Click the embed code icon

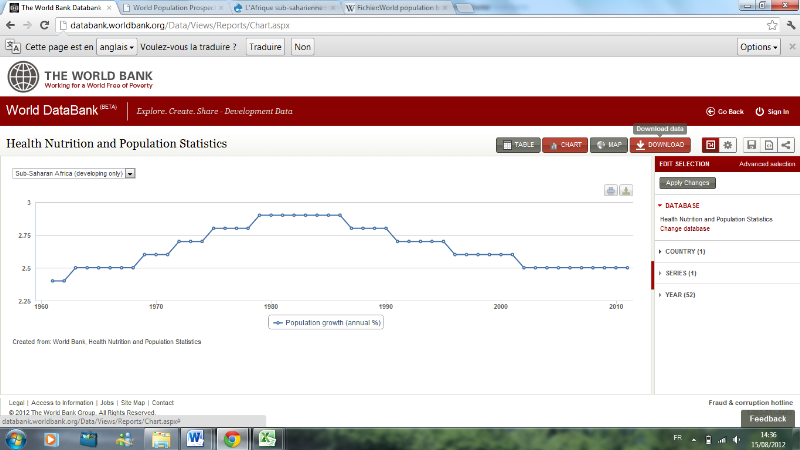click(x=769, y=145)
